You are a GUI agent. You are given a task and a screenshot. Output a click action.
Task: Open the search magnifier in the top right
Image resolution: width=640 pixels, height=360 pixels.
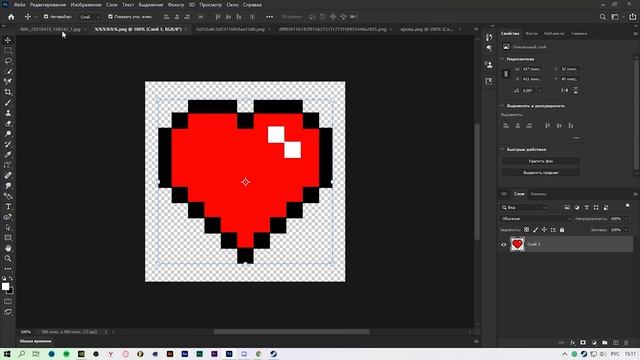(x=602, y=17)
